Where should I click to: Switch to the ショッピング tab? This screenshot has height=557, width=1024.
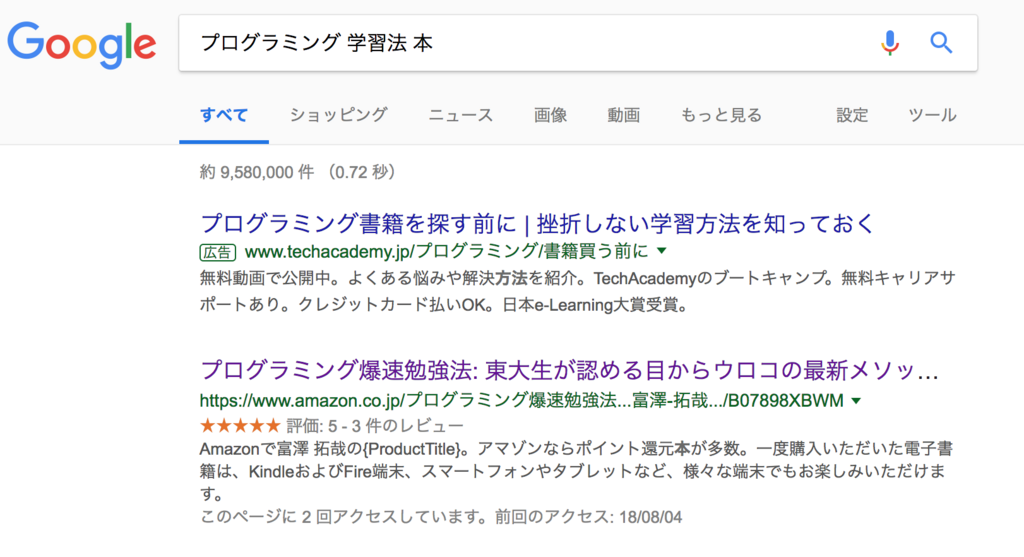click(338, 116)
